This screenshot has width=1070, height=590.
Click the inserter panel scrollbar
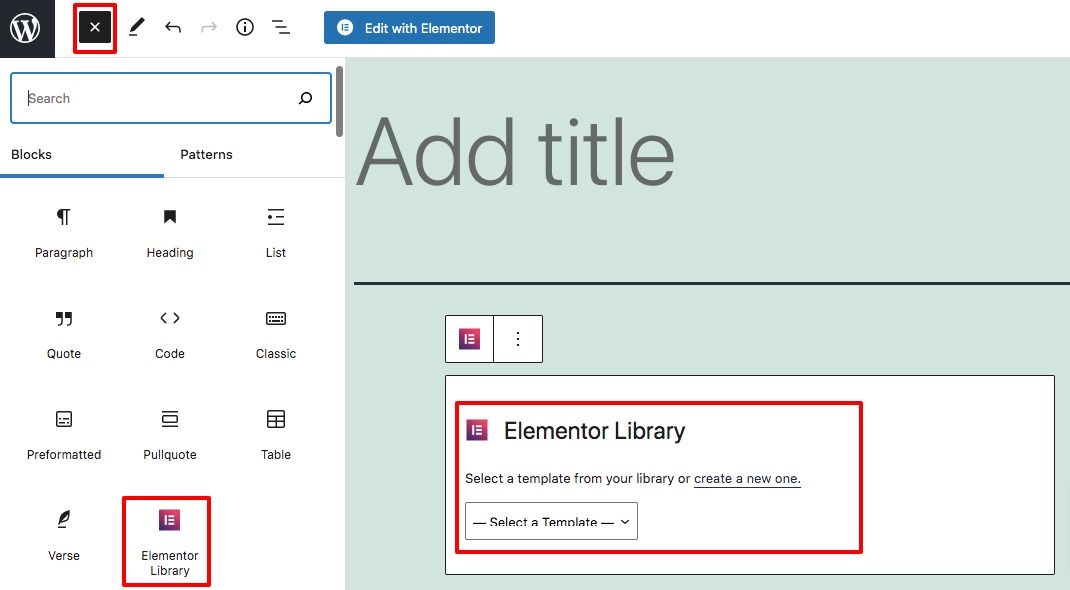339,102
